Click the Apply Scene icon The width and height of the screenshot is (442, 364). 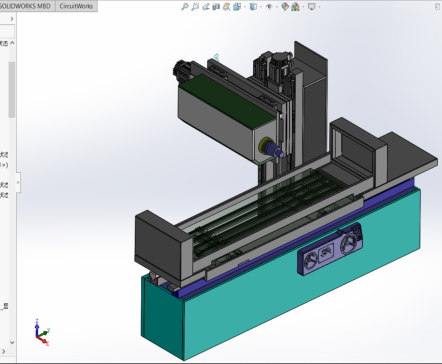pyautogui.click(x=295, y=6)
